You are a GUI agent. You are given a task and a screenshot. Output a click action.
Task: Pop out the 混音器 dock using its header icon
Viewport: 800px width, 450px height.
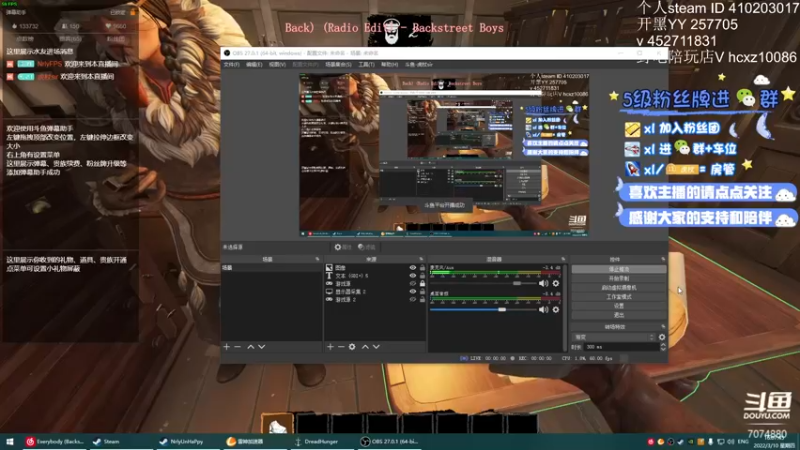point(563,259)
